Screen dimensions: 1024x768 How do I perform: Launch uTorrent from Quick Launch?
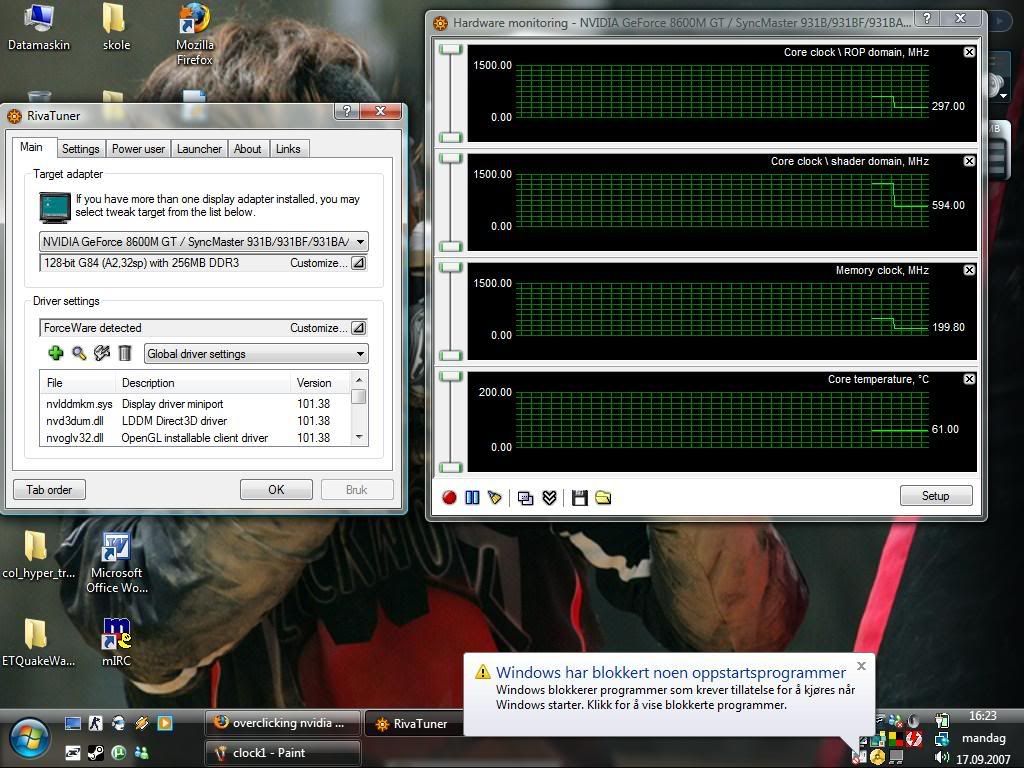[119, 752]
